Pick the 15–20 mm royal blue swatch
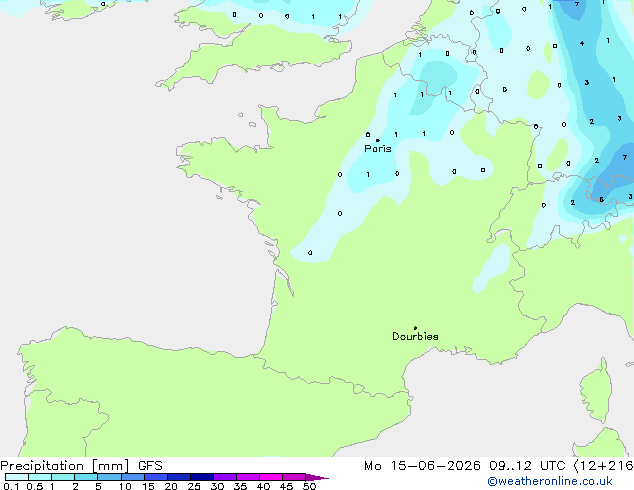 click(156, 477)
